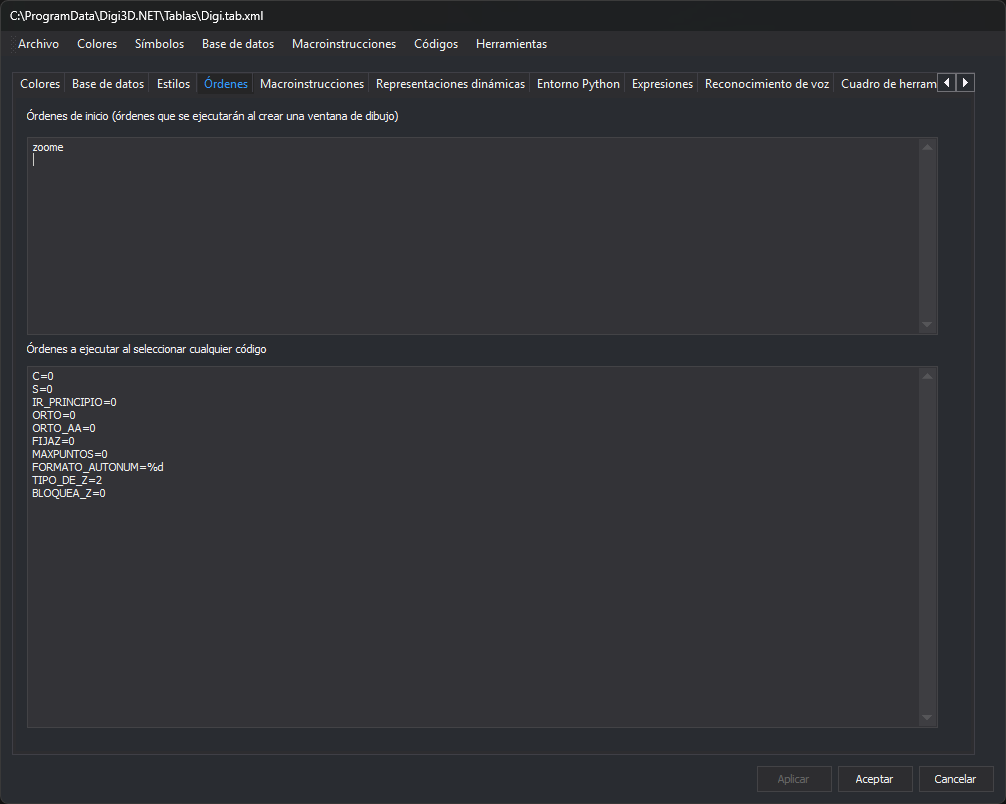Click the Cancelar button

[955, 779]
